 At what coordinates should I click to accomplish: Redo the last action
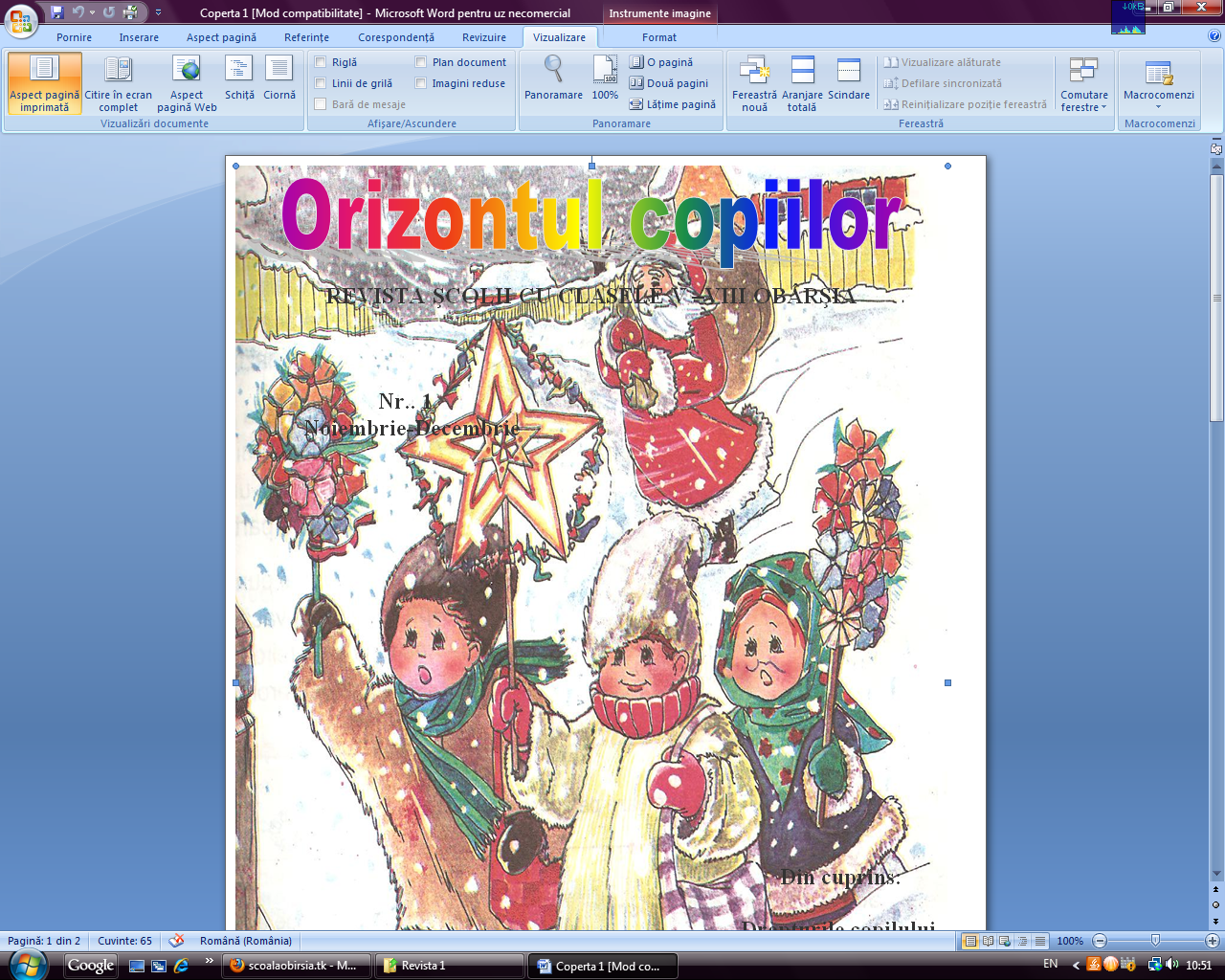click(x=109, y=12)
